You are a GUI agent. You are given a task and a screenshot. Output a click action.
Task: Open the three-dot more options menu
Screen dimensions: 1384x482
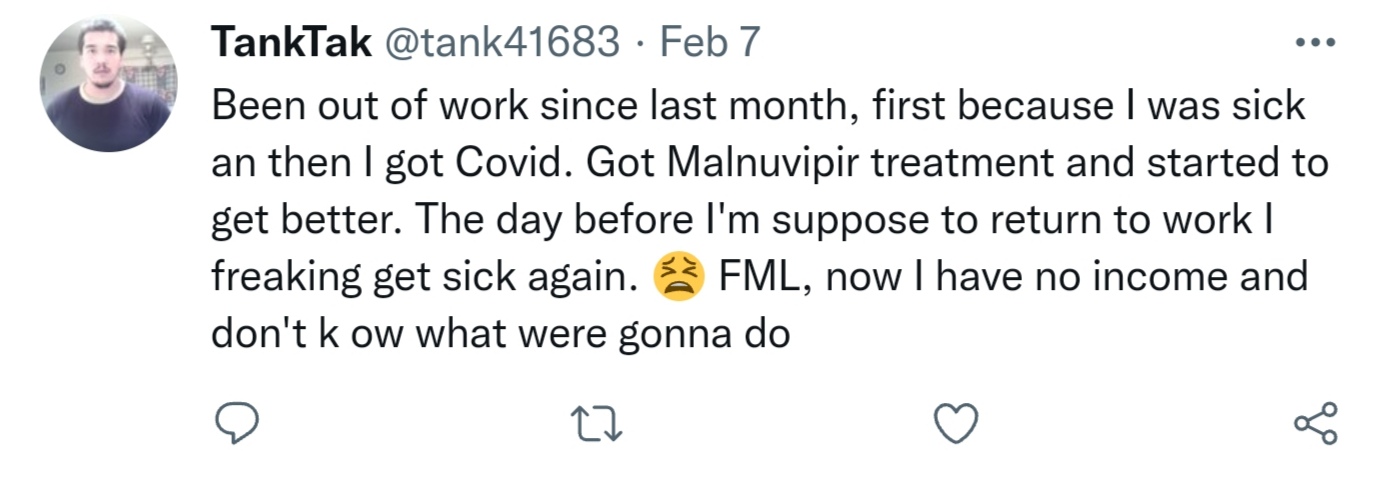[x=1314, y=44]
